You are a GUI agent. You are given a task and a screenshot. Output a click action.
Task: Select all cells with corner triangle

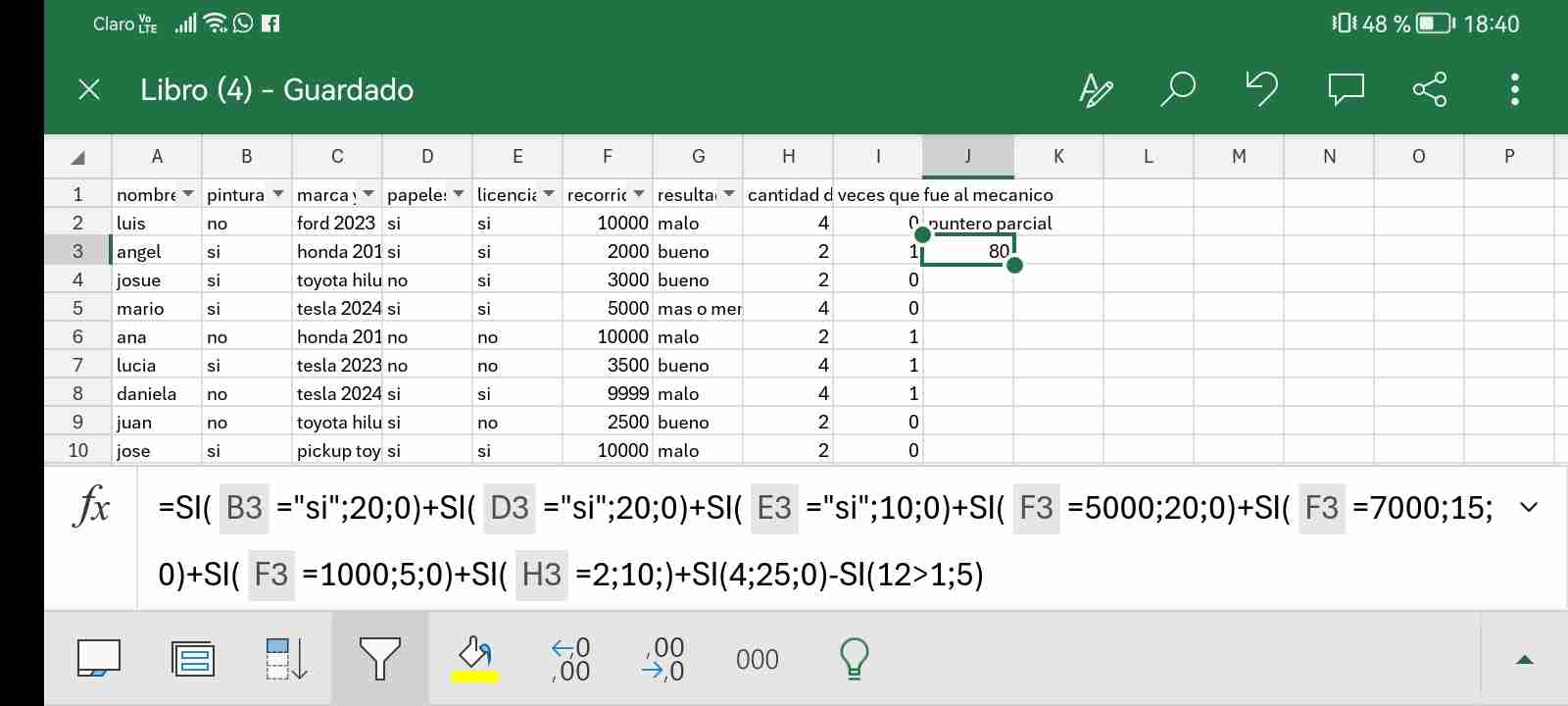(78, 157)
